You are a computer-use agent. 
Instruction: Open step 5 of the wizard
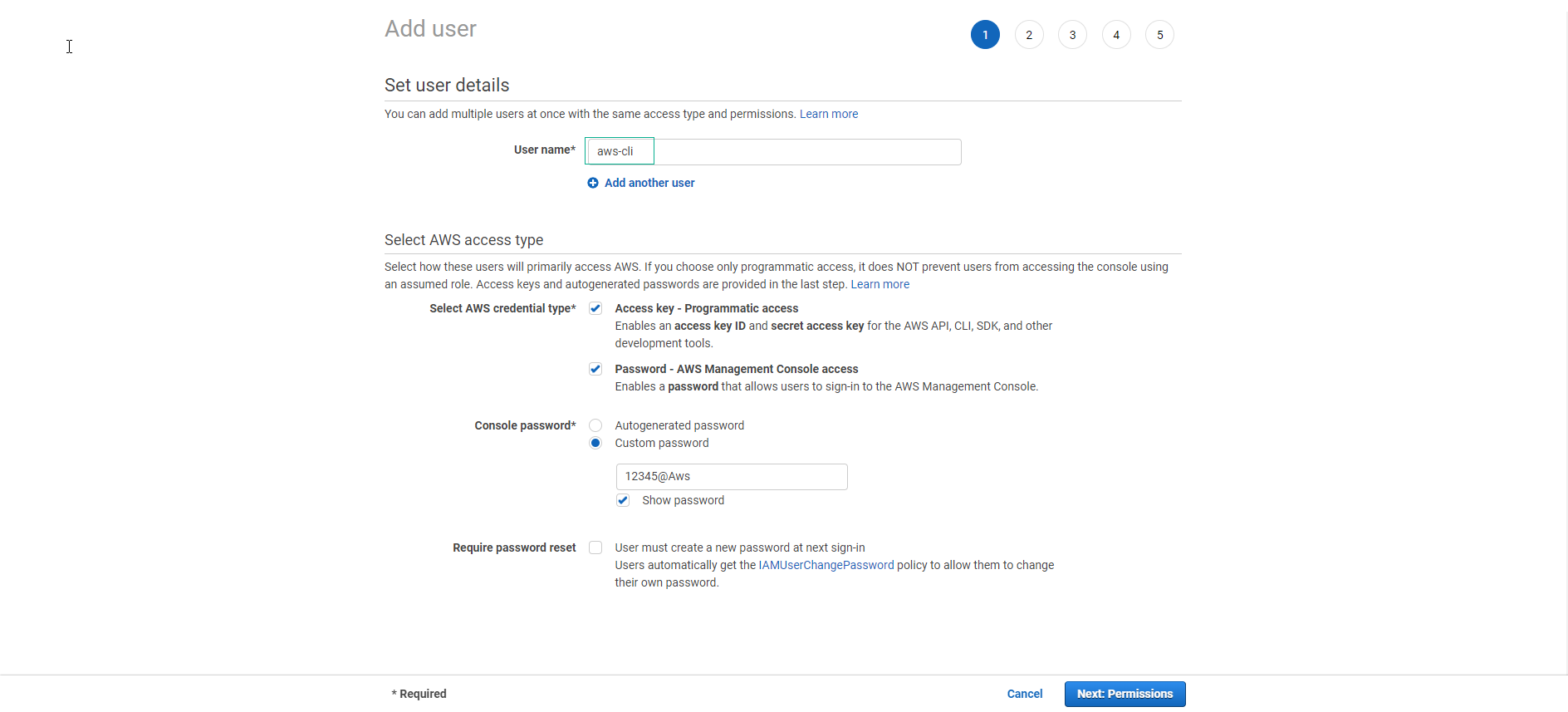(x=1159, y=35)
